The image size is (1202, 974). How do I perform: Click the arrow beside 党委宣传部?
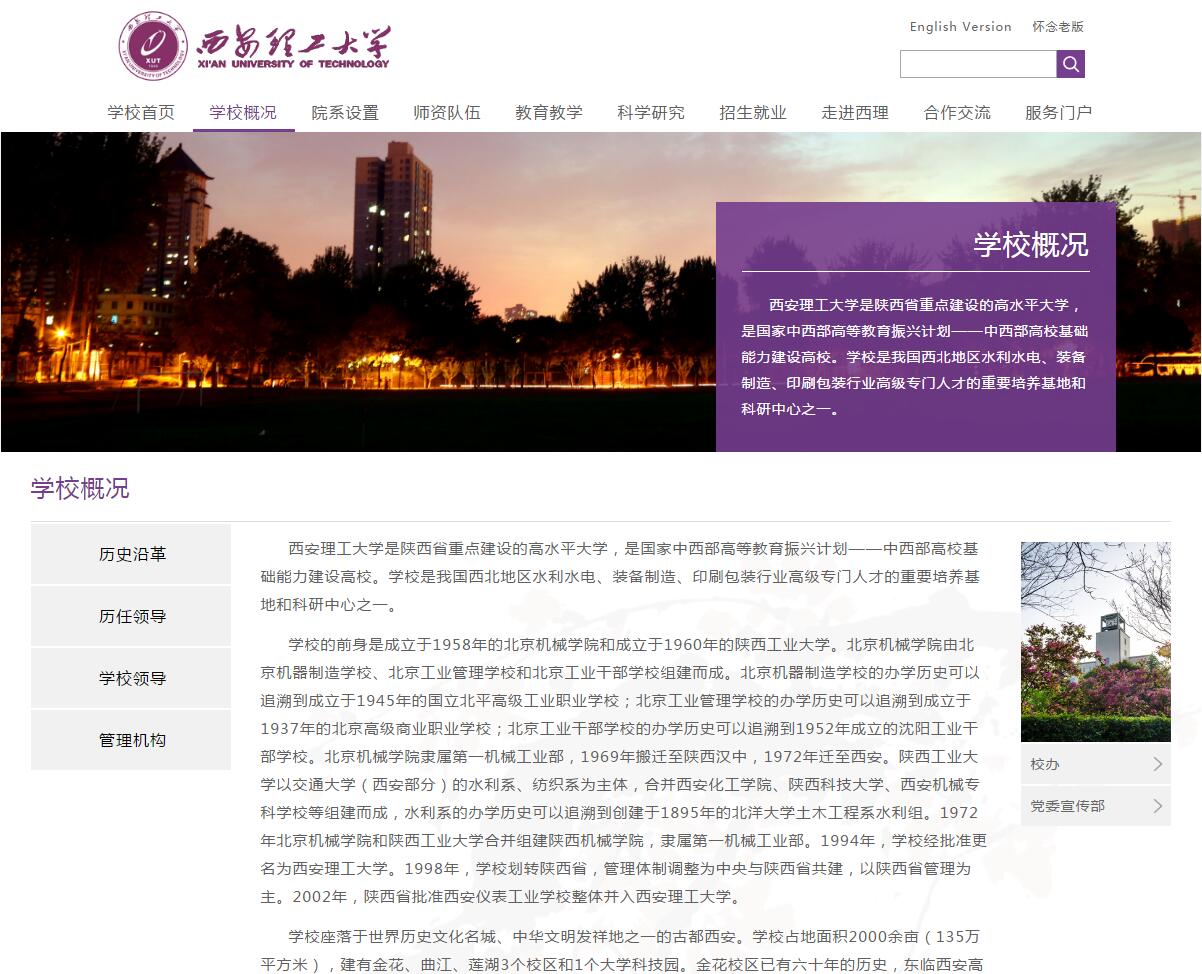point(1158,806)
